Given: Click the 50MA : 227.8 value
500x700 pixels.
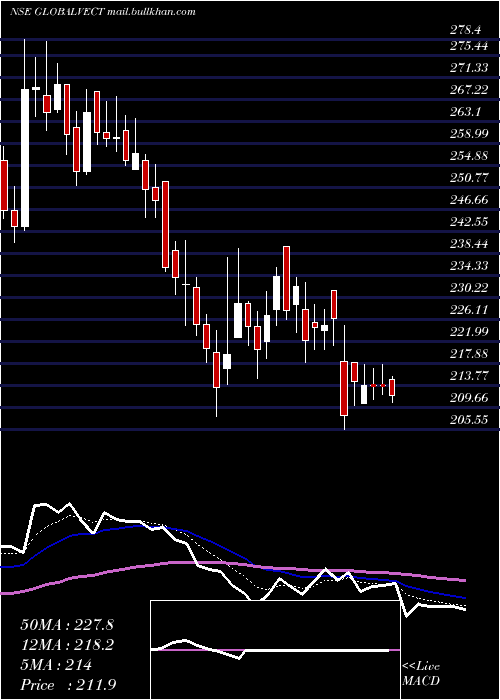Looking at the screenshot, I should point(67,625).
